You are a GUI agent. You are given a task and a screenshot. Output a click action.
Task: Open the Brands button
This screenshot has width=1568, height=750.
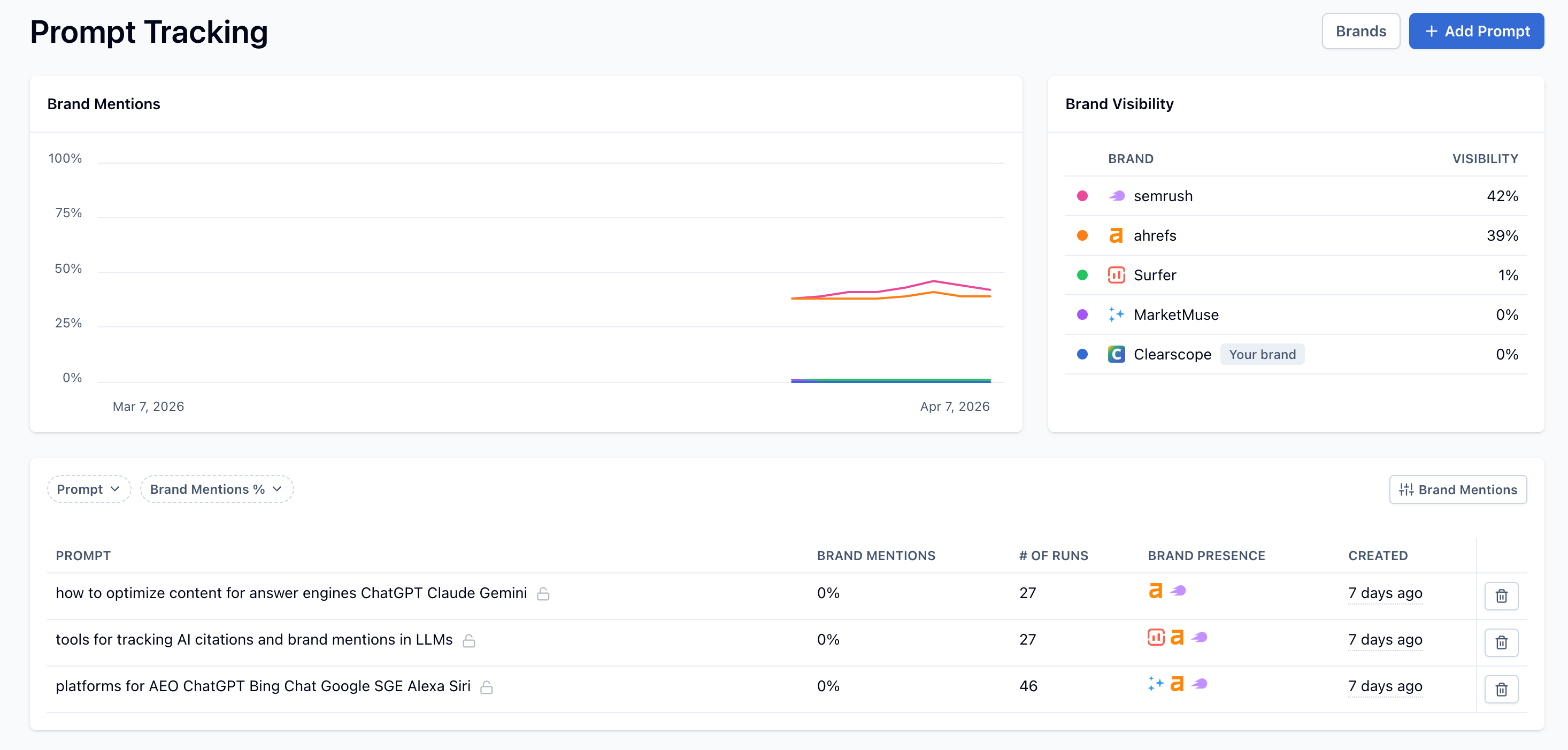pos(1361,31)
